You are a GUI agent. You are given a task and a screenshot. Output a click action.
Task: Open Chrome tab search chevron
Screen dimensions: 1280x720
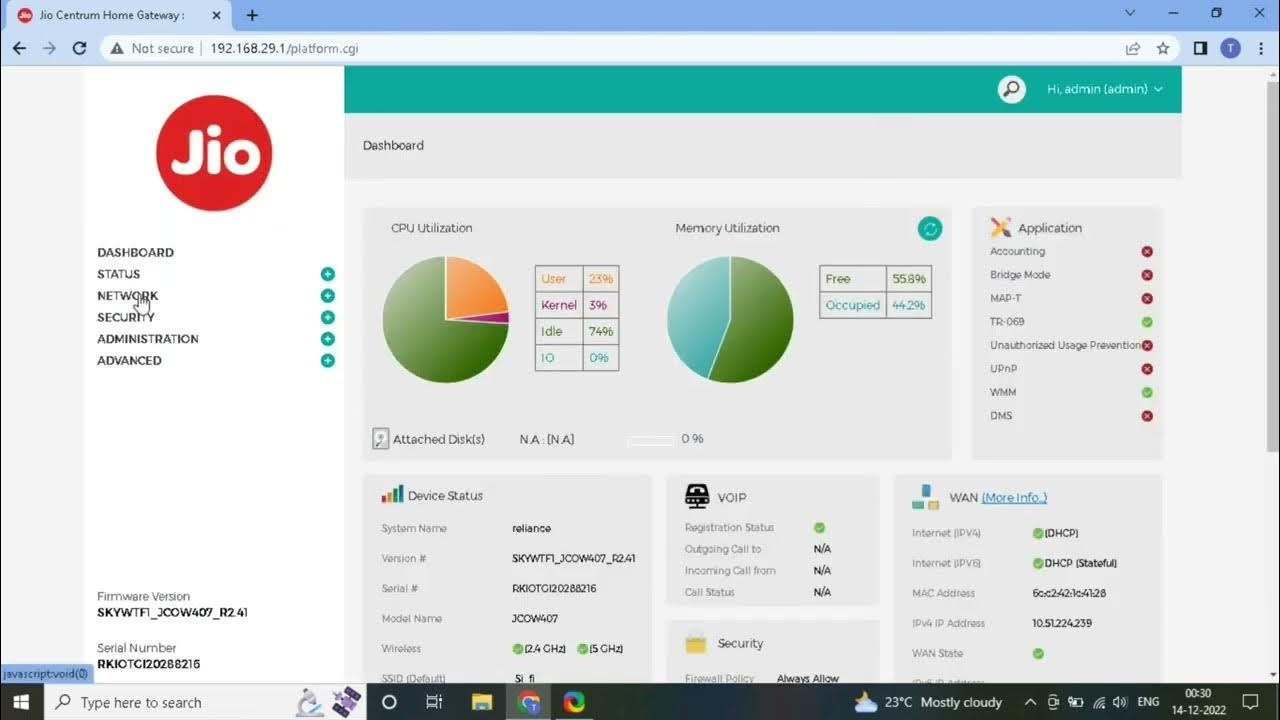click(1130, 14)
